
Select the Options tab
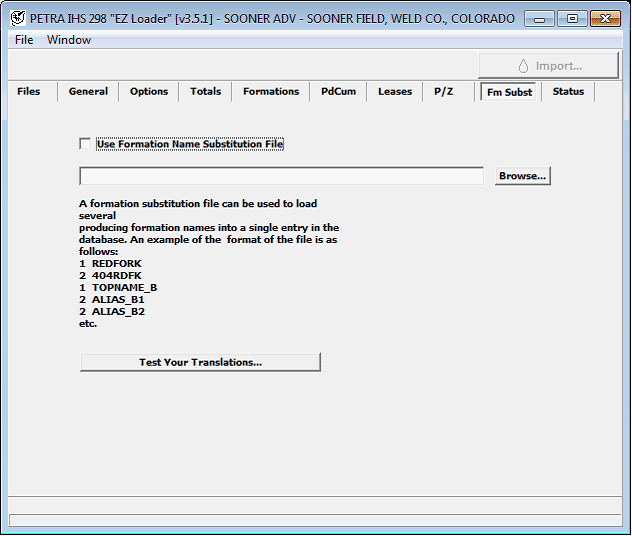(x=149, y=91)
